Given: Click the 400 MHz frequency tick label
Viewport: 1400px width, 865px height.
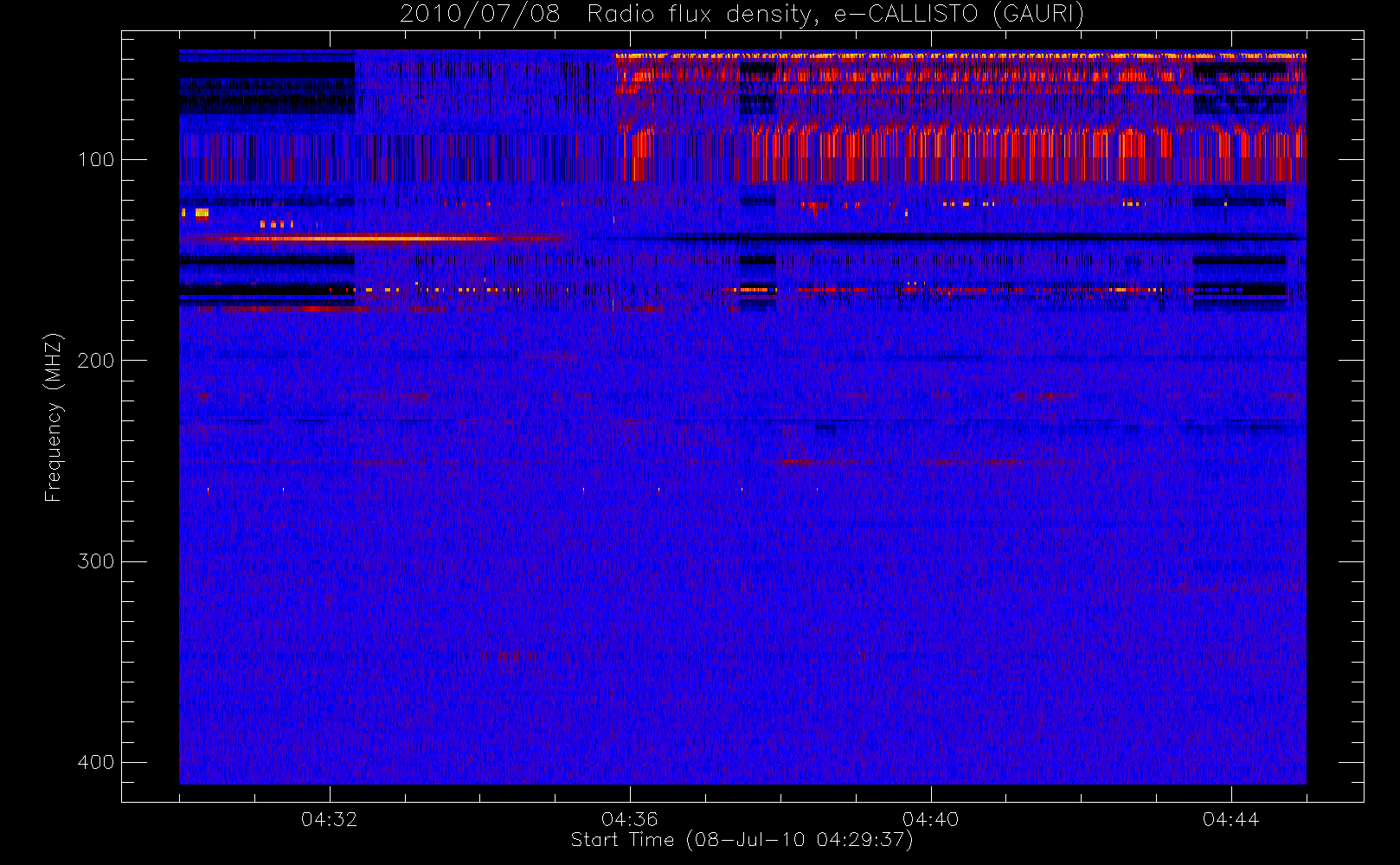Looking at the screenshot, I should [x=95, y=762].
